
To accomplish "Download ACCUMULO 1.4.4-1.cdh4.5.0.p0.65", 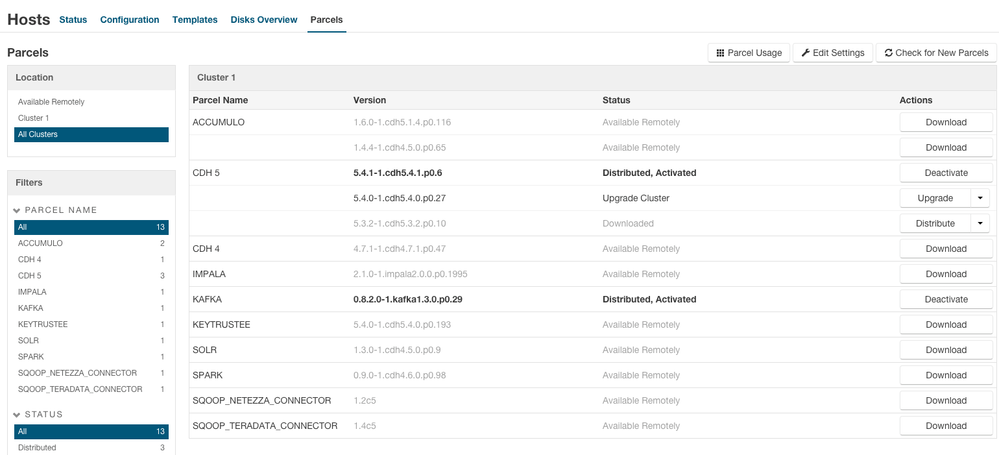I will coord(946,148).
